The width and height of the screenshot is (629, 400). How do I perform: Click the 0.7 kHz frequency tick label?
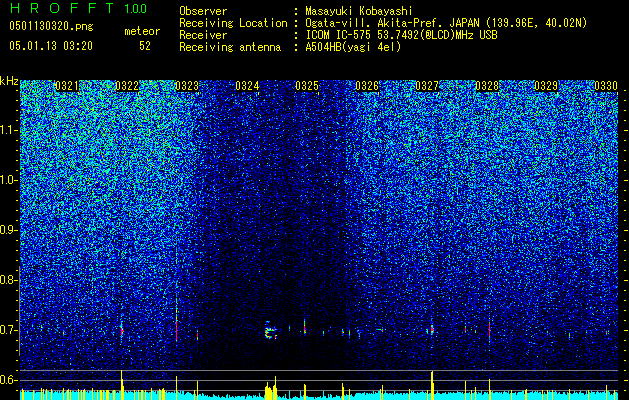8,330
